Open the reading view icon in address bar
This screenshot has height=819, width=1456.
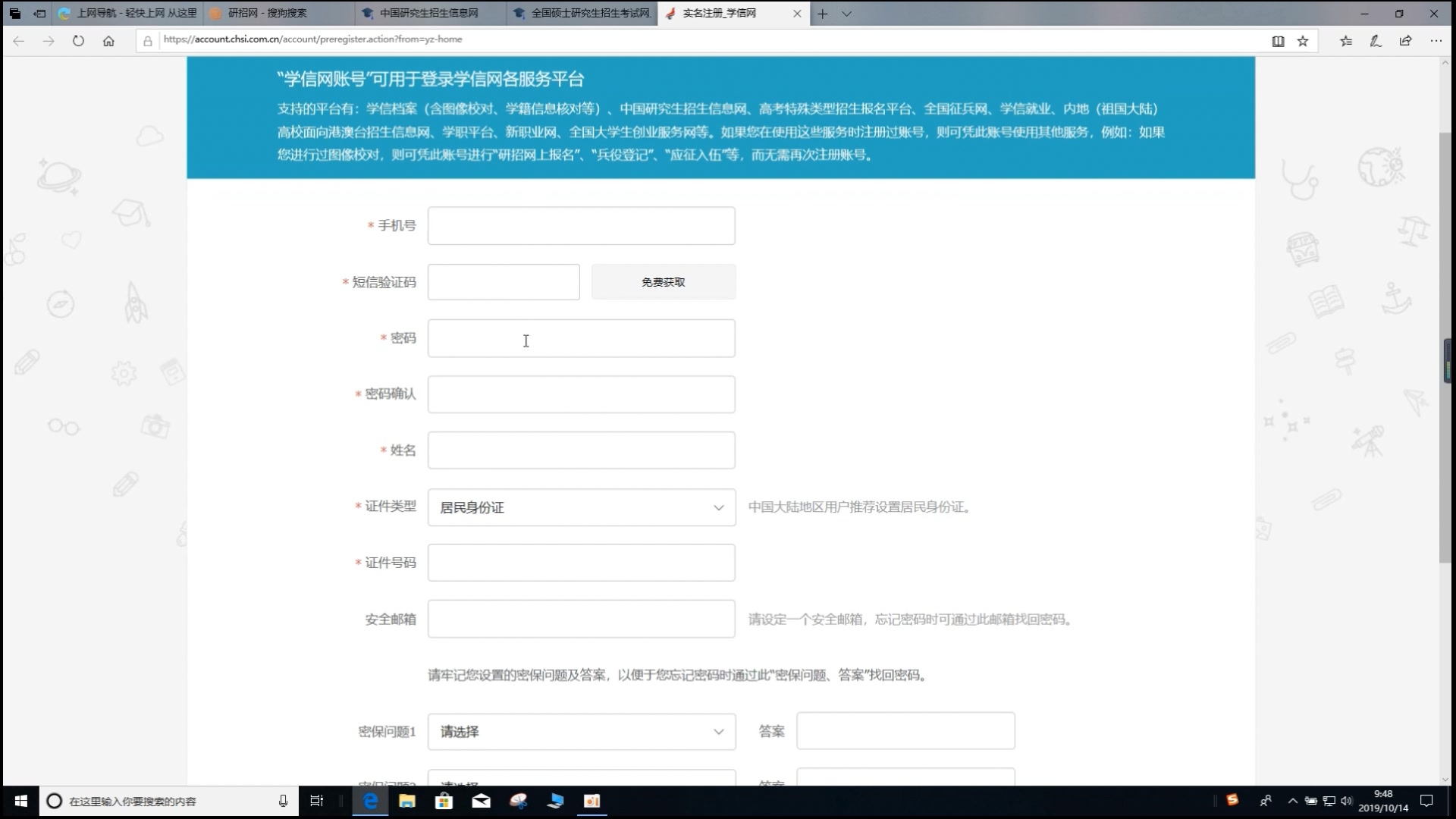click(1278, 41)
